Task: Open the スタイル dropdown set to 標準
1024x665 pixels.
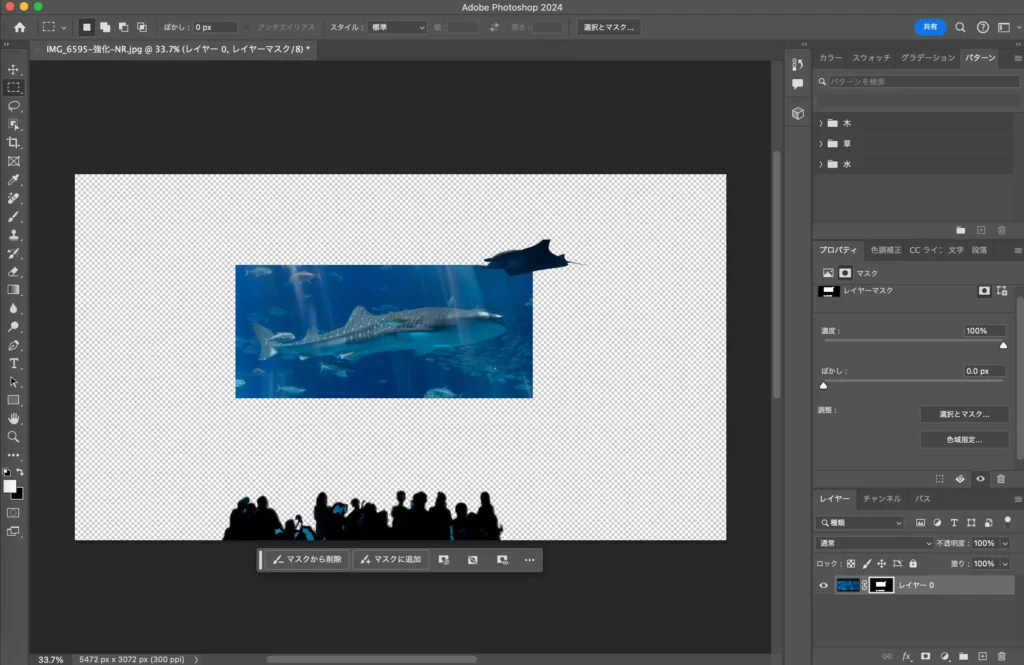Action: [x=397, y=27]
